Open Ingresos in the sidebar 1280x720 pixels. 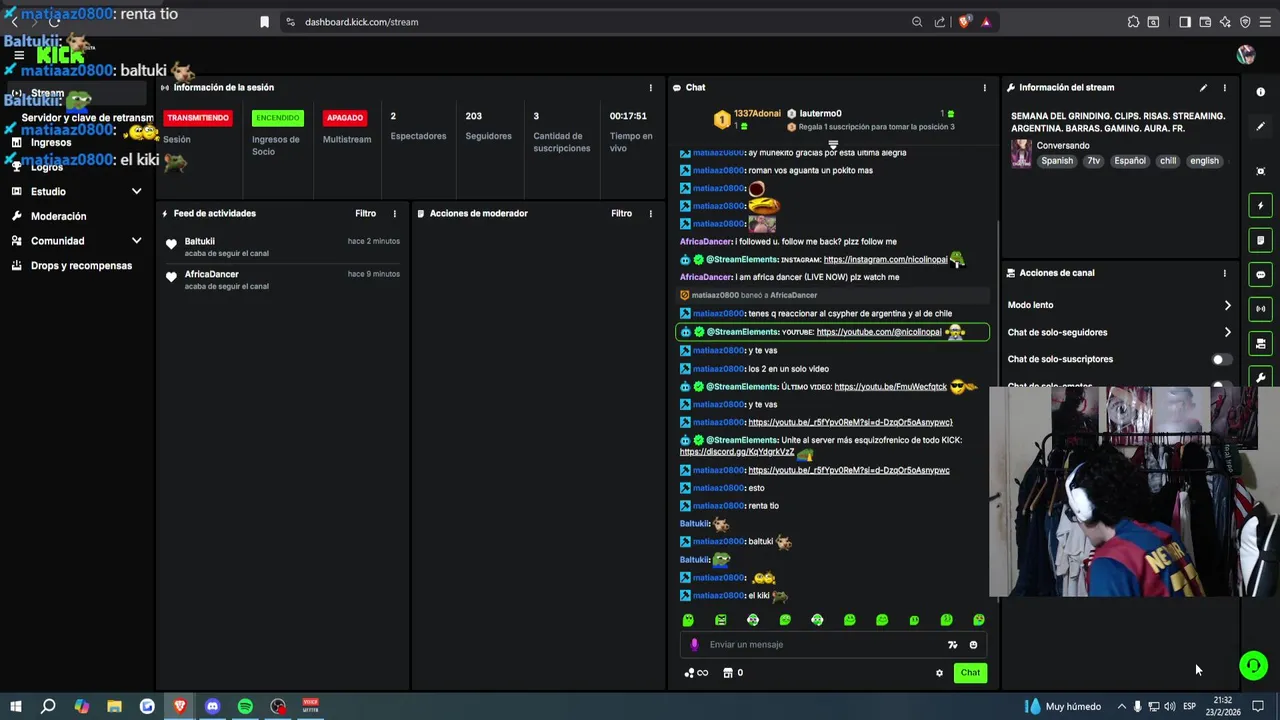click(51, 142)
